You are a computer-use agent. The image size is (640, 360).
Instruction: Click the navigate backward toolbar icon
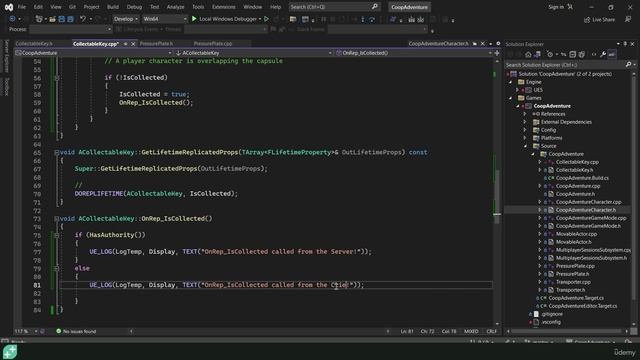13,19
